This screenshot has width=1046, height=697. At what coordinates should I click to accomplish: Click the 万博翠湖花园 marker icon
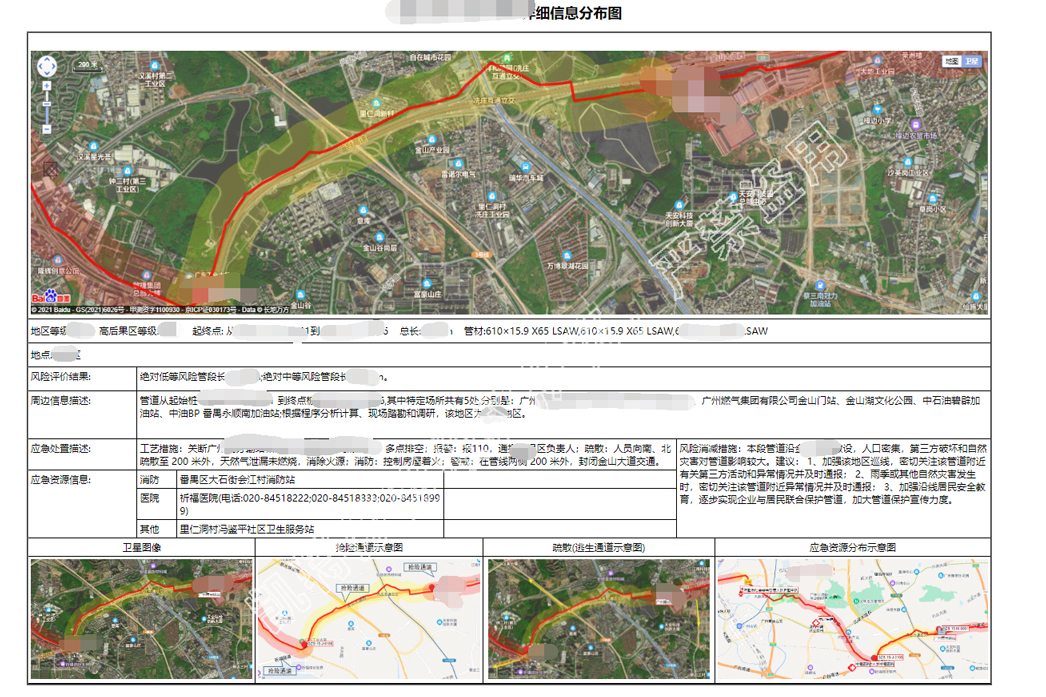tap(566, 256)
